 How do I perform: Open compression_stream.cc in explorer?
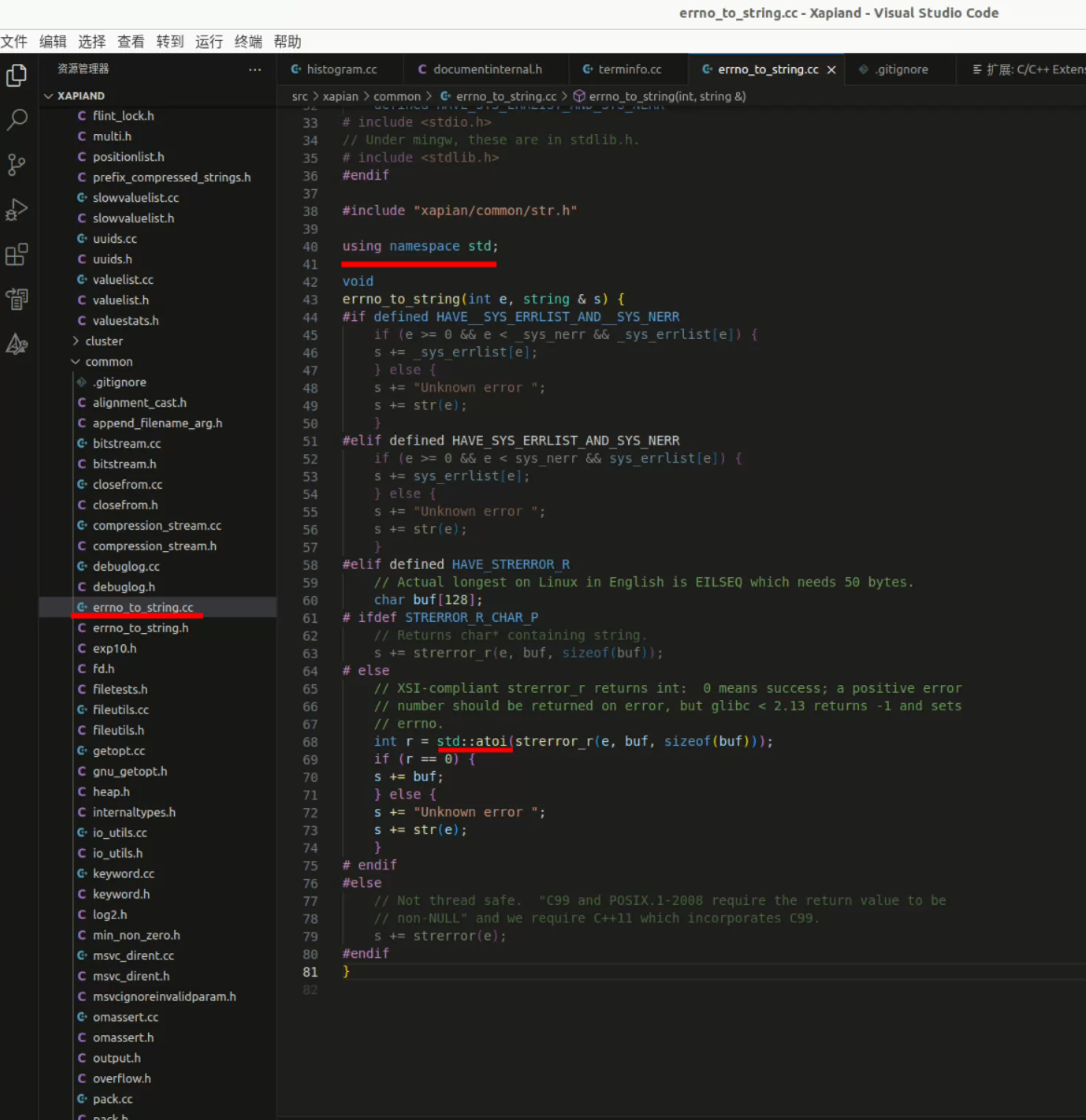tap(157, 526)
